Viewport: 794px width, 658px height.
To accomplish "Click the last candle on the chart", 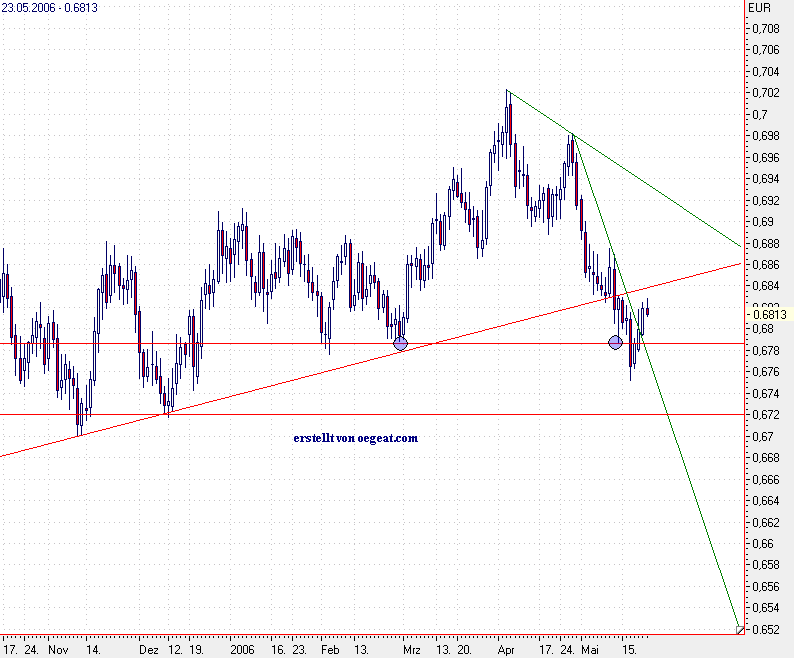I will (648, 311).
